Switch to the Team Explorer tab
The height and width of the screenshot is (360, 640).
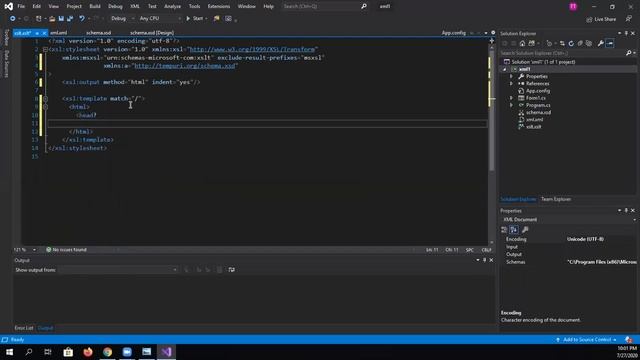coord(556,199)
